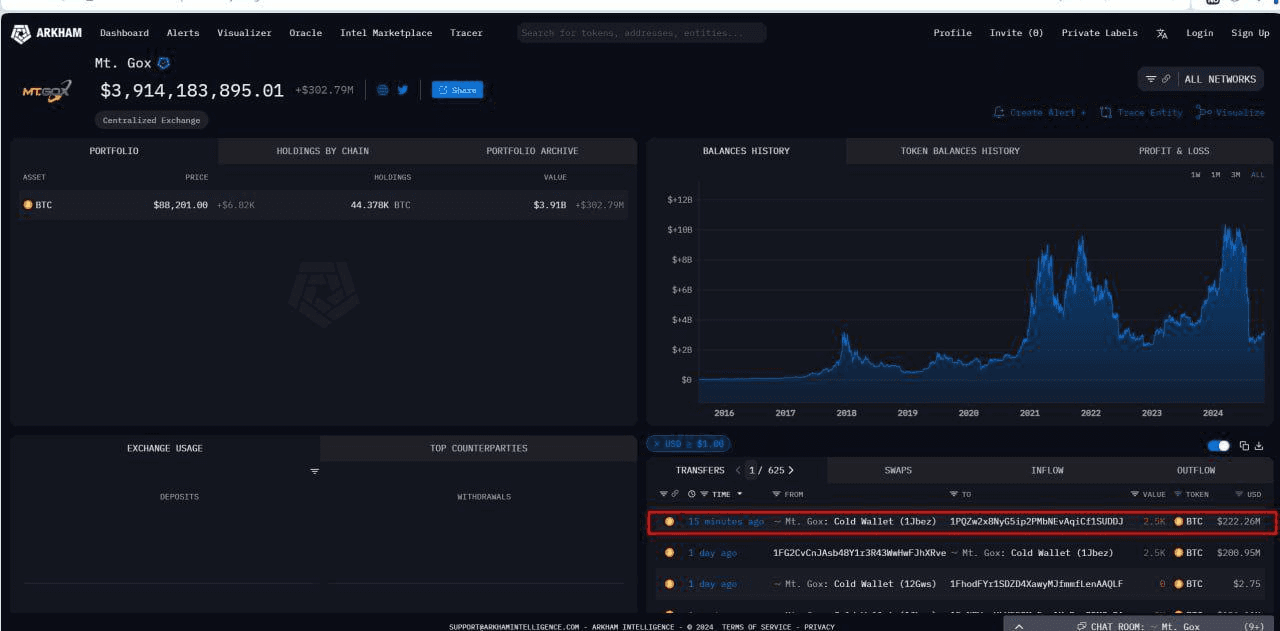Open the Private Labels link
The width and height of the screenshot is (1280, 631).
click(1099, 33)
